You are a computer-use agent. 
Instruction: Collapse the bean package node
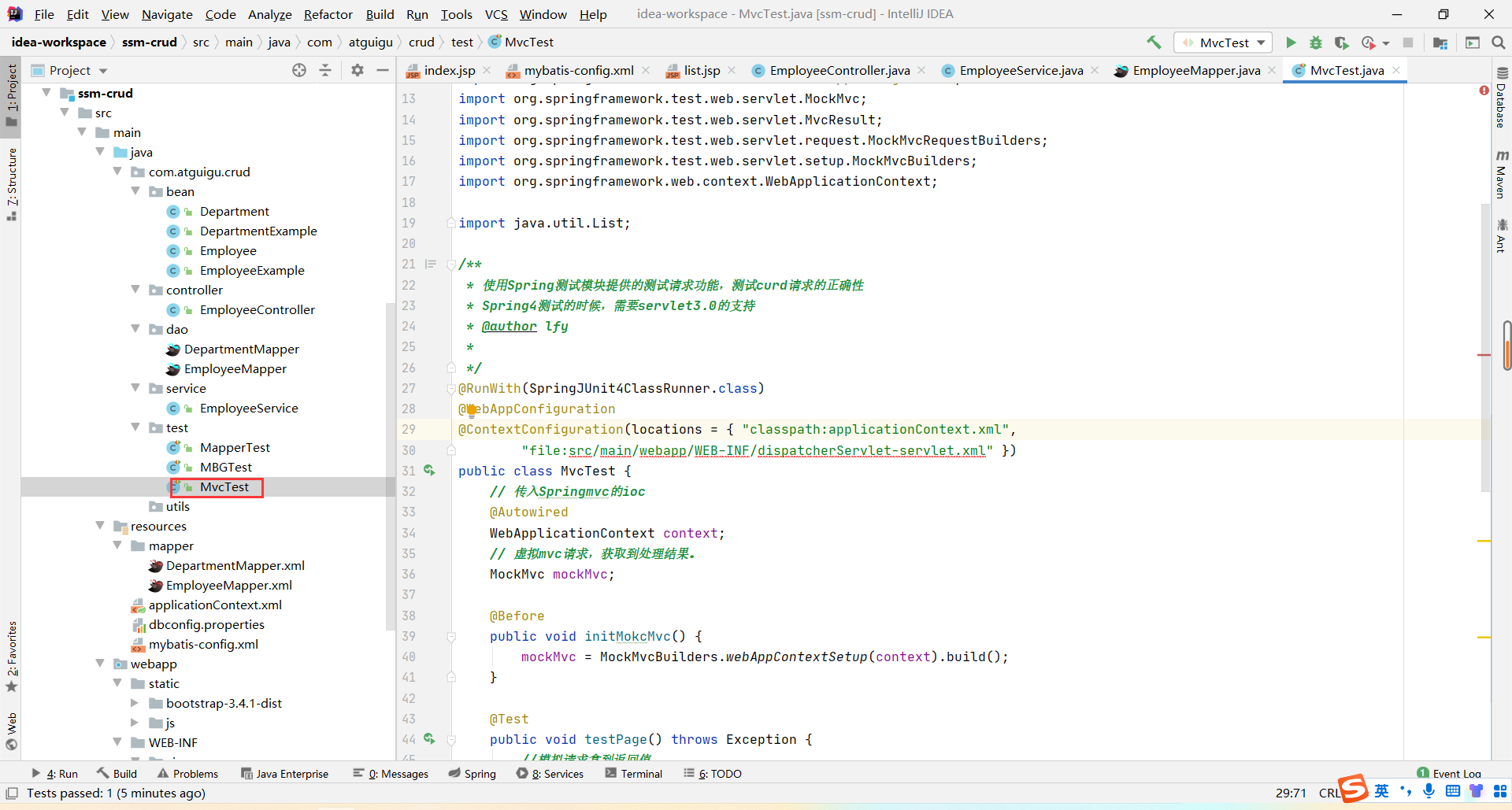click(x=135, y=191)
